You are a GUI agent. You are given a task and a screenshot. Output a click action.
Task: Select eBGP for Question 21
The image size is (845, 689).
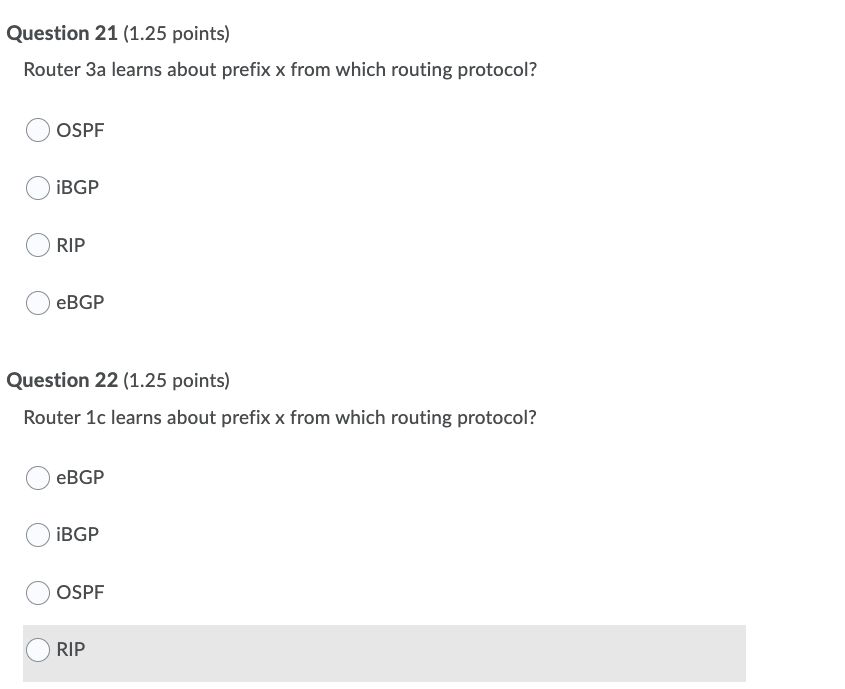click(x=37, y=302)
